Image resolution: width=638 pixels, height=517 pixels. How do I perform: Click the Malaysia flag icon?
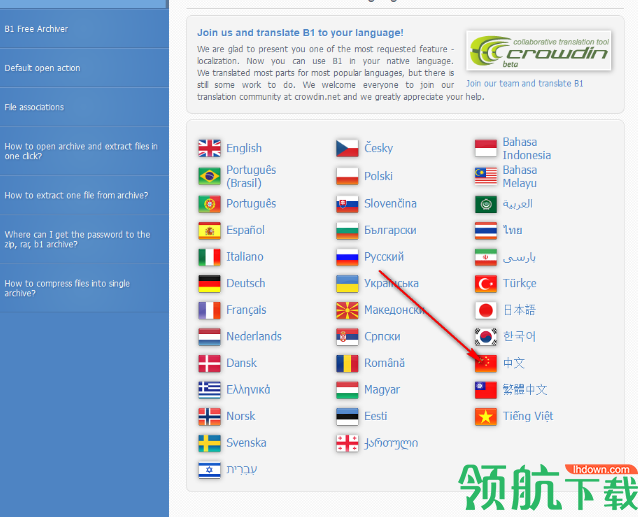tap(485, 176)
